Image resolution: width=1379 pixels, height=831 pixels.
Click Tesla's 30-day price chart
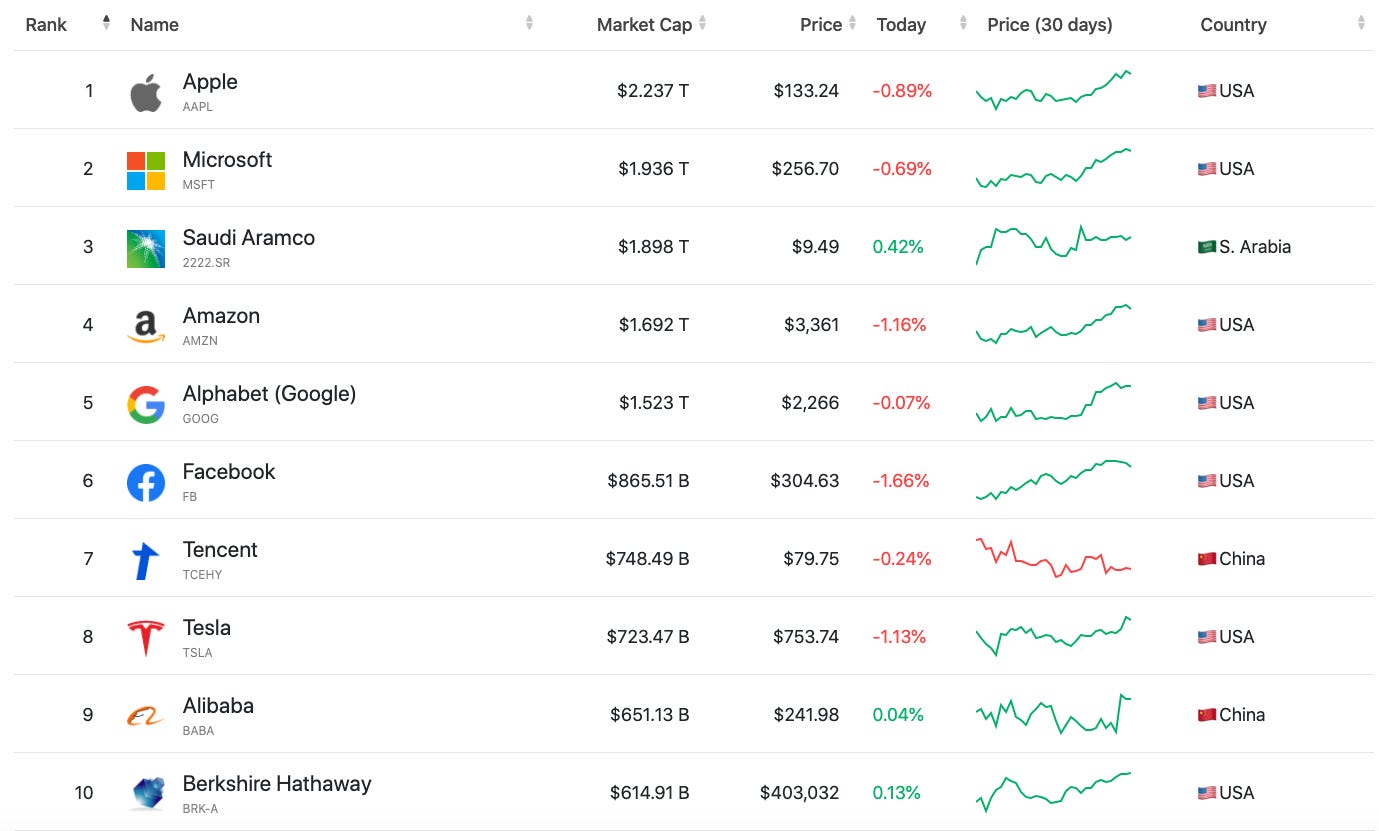(1054, 636)
